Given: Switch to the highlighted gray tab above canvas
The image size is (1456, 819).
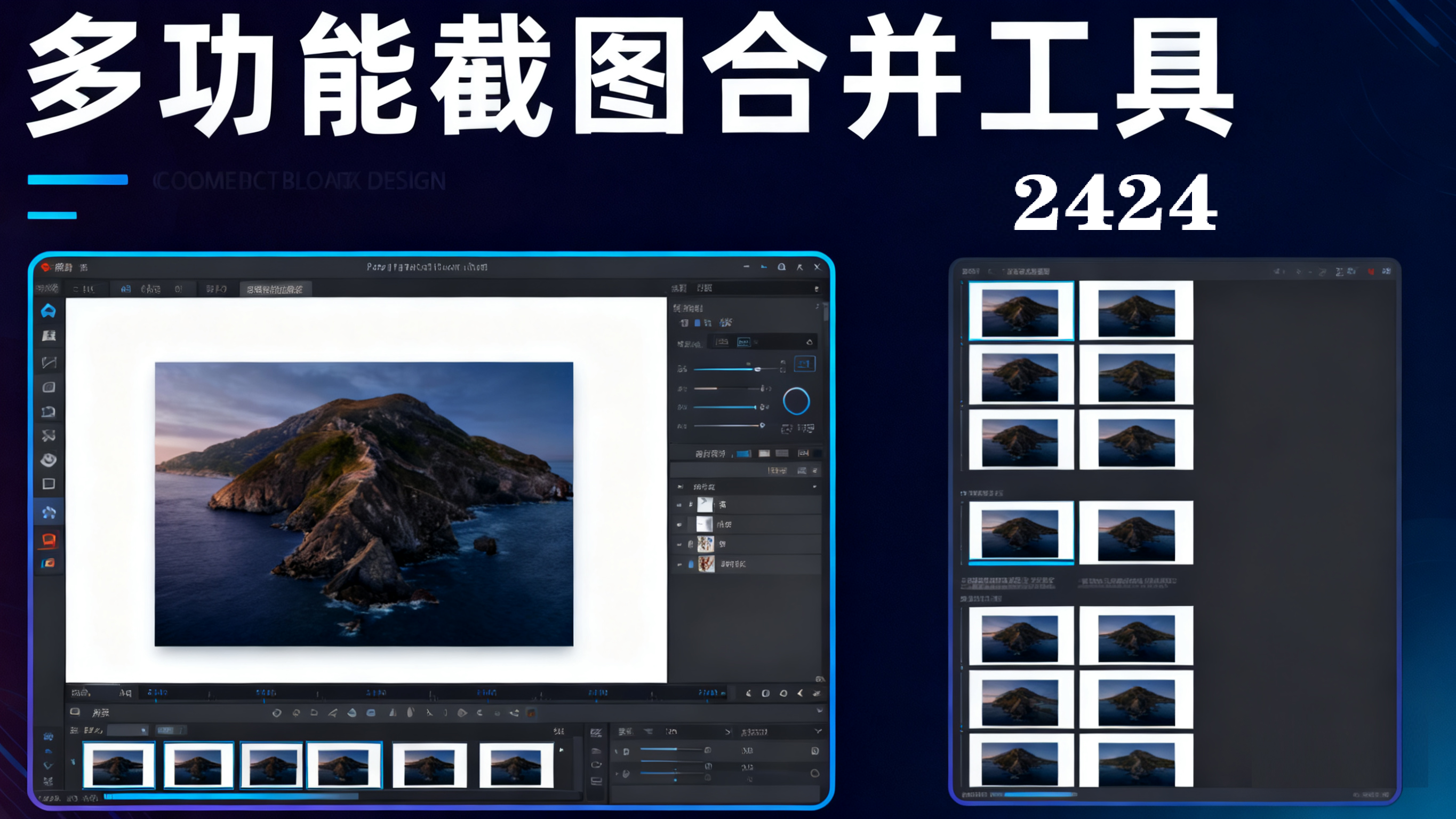Looking at the screenshot, I should click(x=275, y=290).
